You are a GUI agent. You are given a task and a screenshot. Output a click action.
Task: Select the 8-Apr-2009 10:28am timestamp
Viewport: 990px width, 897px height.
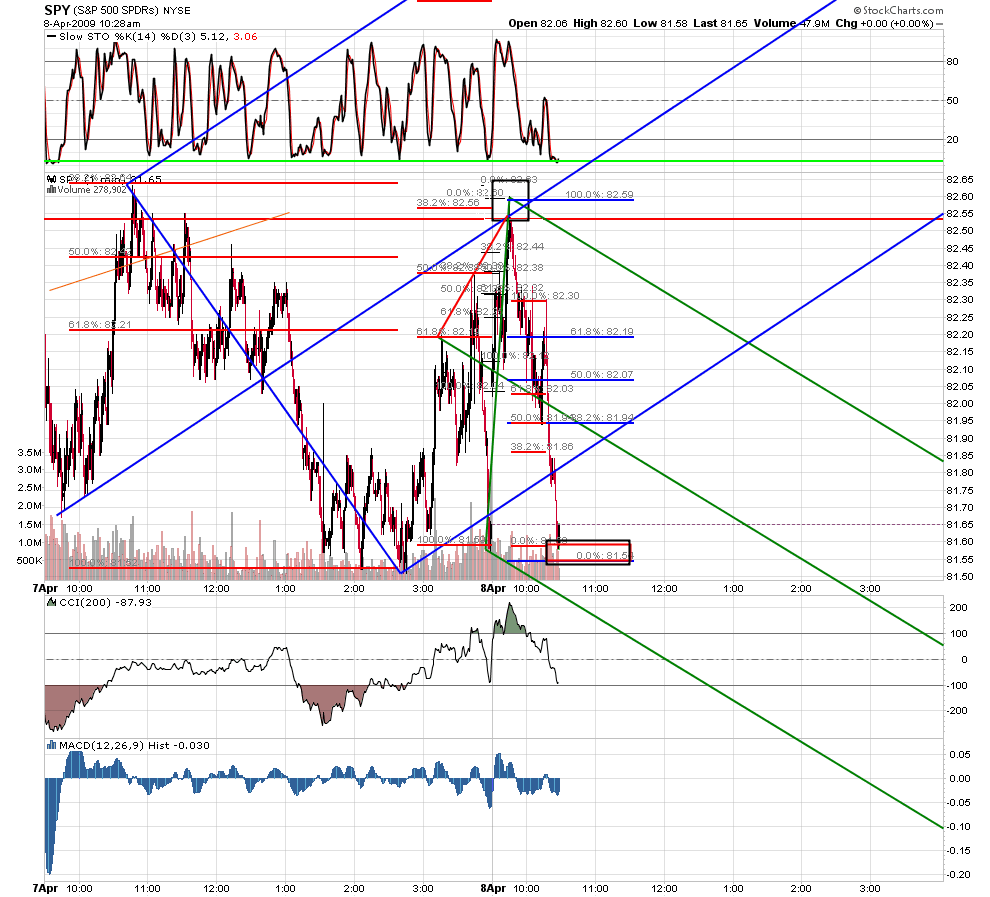92,23
